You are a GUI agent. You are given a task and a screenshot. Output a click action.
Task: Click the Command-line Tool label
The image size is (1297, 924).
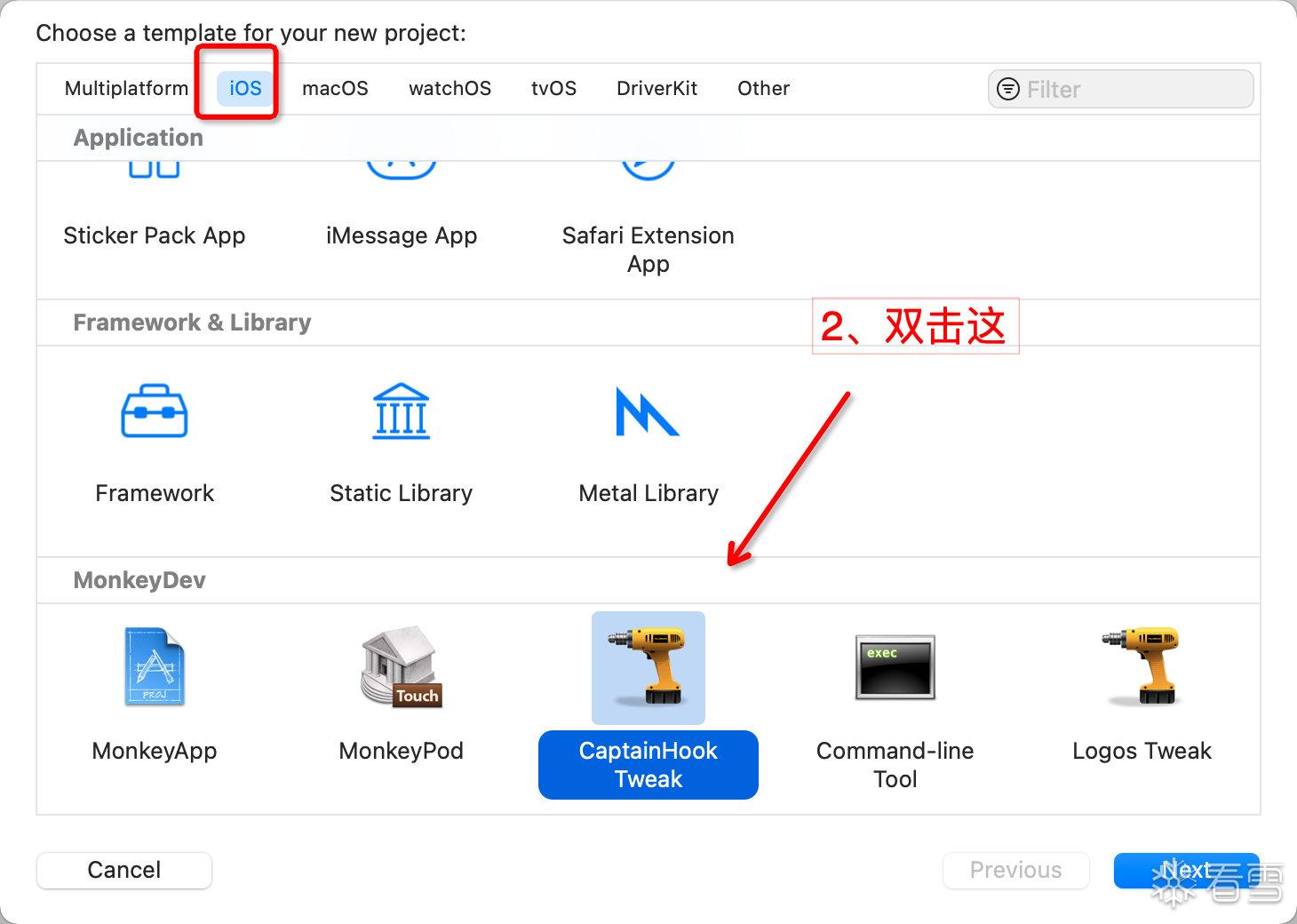895,765
